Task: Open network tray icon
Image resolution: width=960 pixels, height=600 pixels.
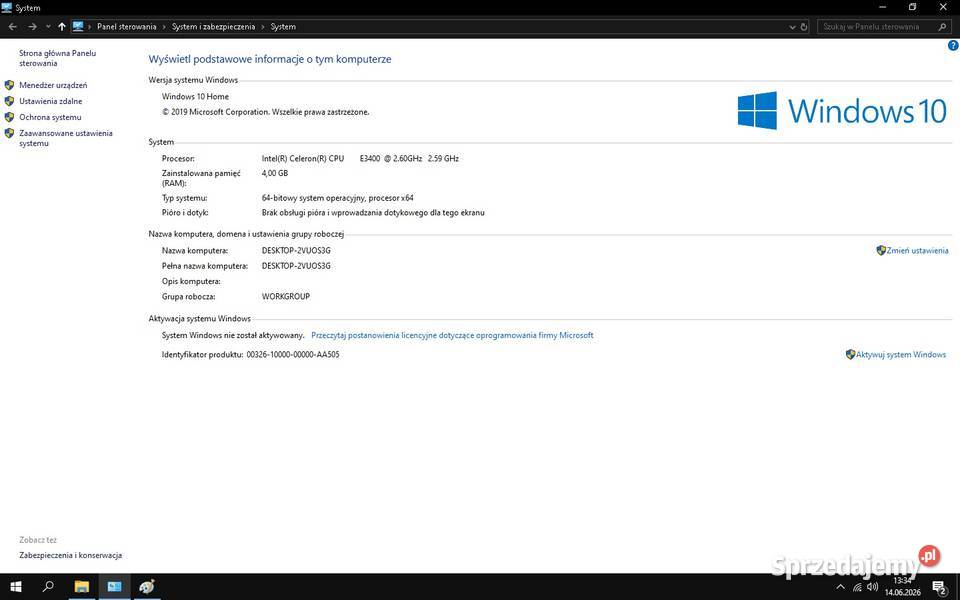Action: pyautogui.click(x=857, y=587)
